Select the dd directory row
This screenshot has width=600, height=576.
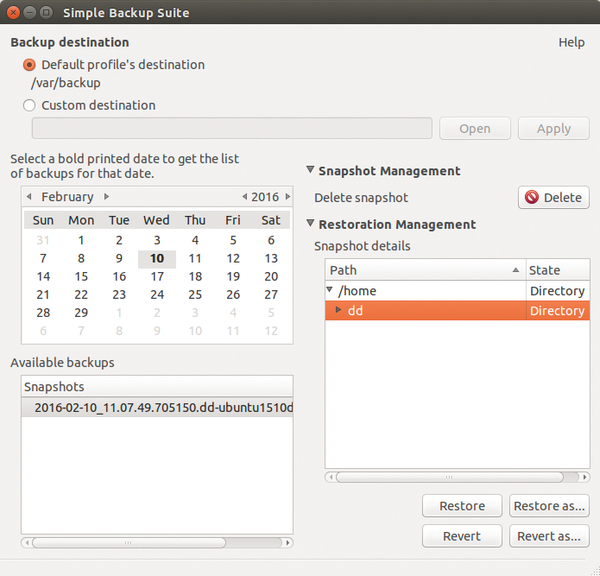click(x=457, y=310)
